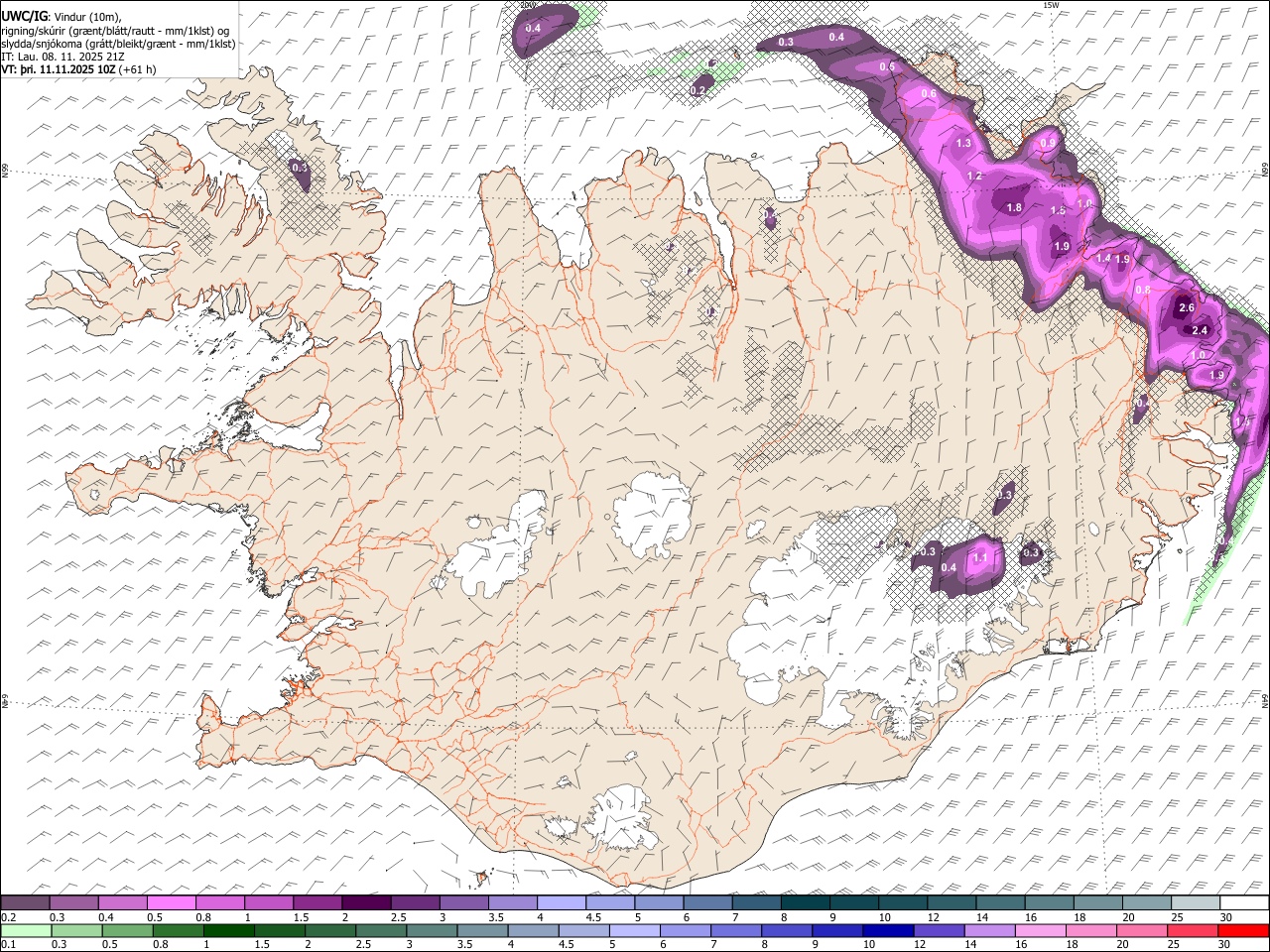The width and height of the screenshot is (1270, 952).
Task: Click the 2.4 precipitation value on the map
Action: click(1200, 330)
